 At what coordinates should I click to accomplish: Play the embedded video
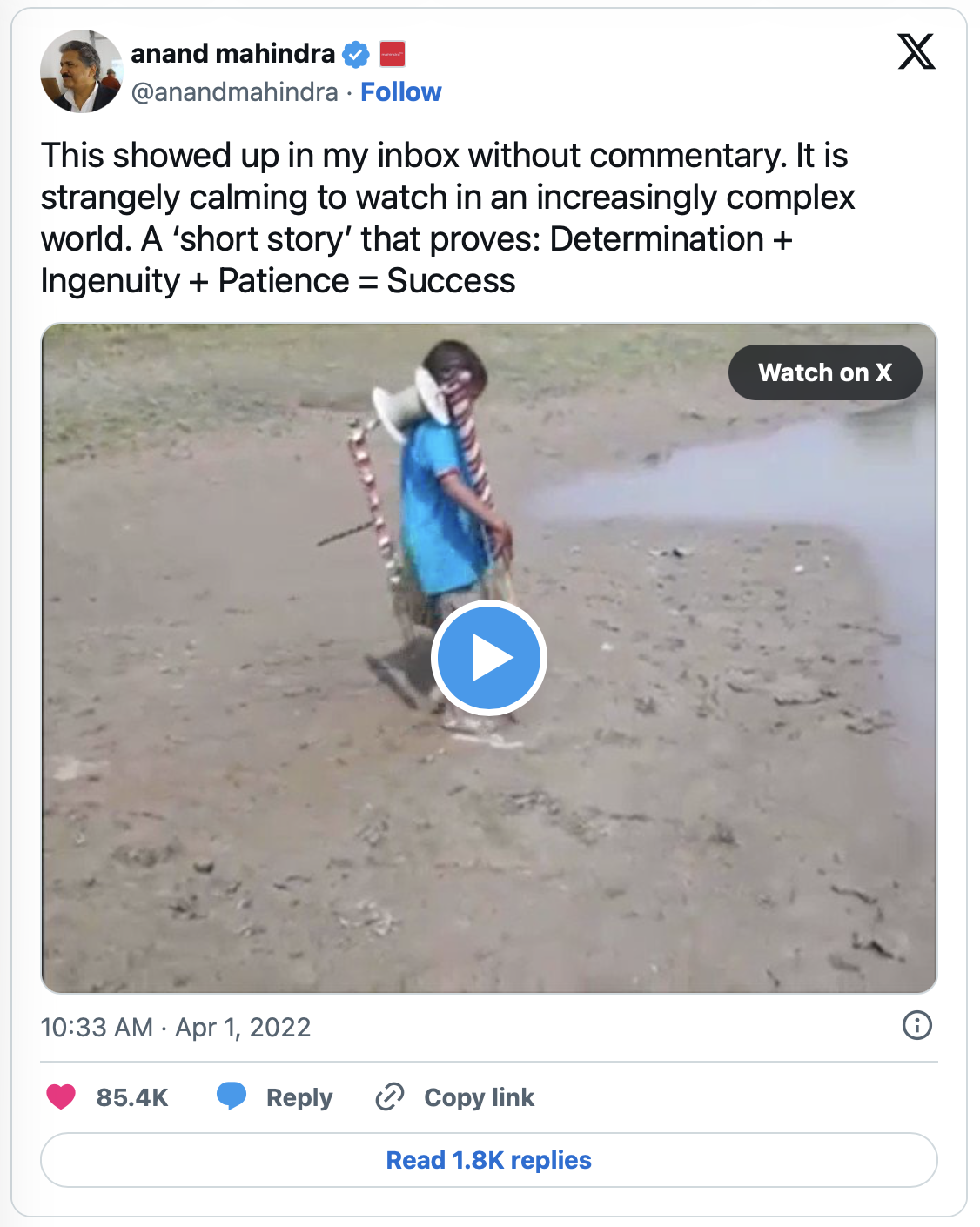pos(488,658)
